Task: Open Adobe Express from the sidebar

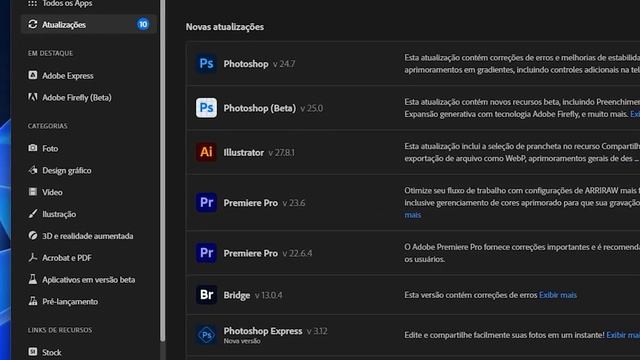Action: coord(68,76)
